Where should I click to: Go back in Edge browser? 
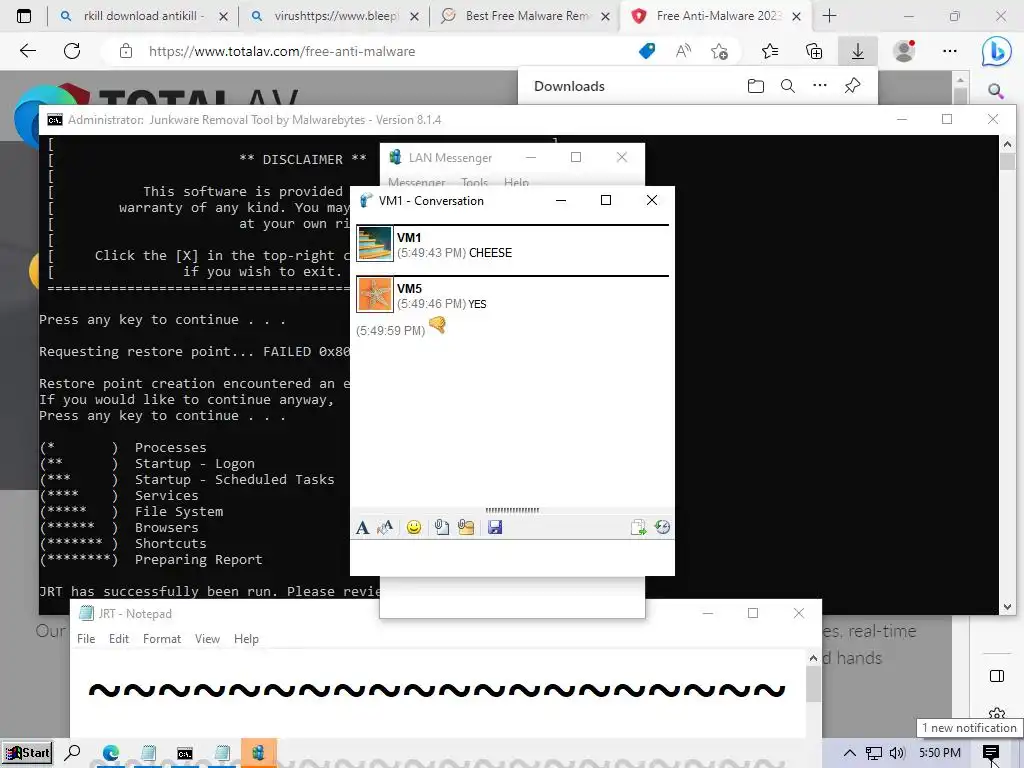pos(27,51)
